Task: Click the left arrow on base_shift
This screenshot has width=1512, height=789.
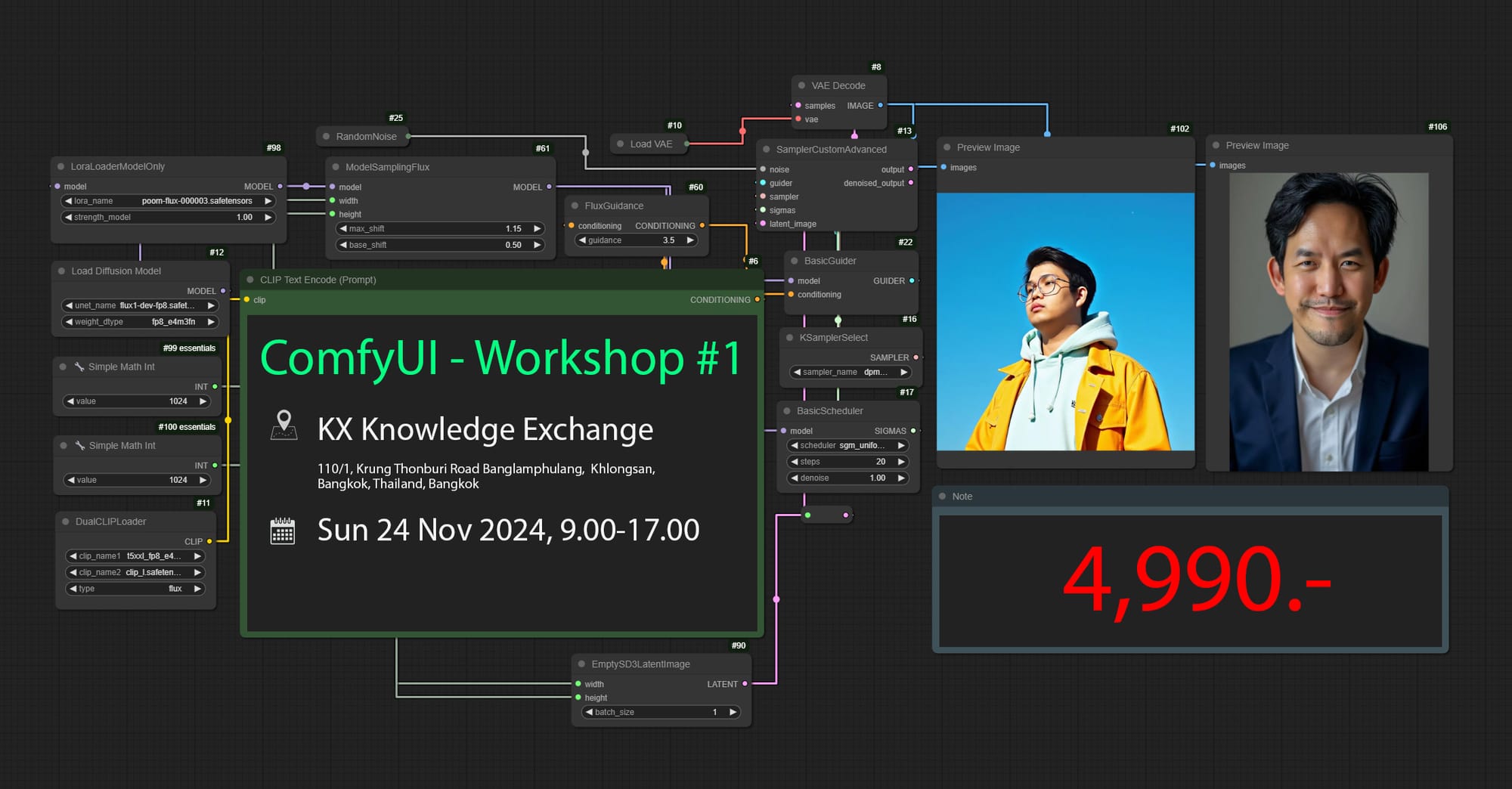Action: (343, 245)
